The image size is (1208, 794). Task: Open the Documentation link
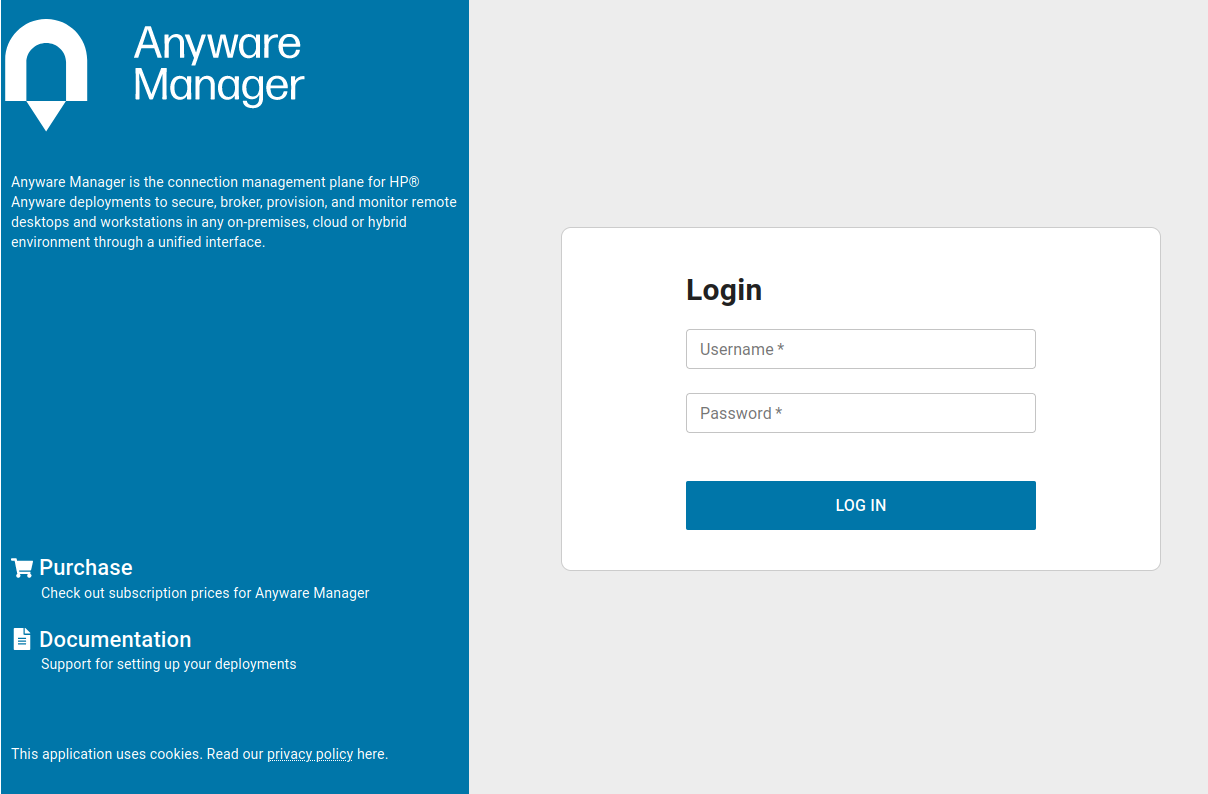coord(115,639)
